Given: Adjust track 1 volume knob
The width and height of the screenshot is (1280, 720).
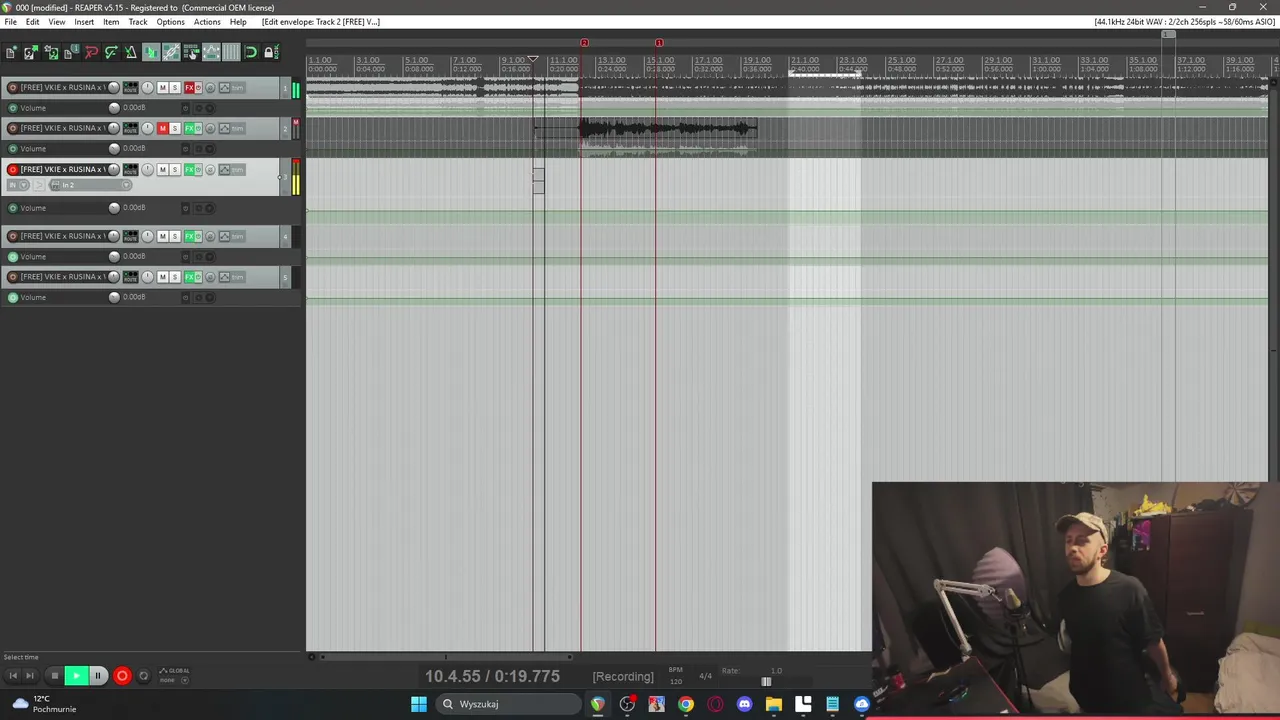Looking at the screenshot, I should coord(113,88).
